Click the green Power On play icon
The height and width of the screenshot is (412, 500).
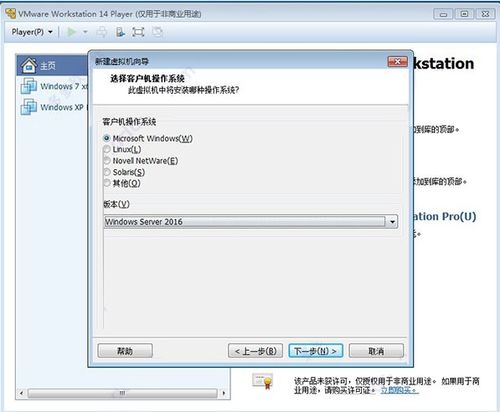72,32
